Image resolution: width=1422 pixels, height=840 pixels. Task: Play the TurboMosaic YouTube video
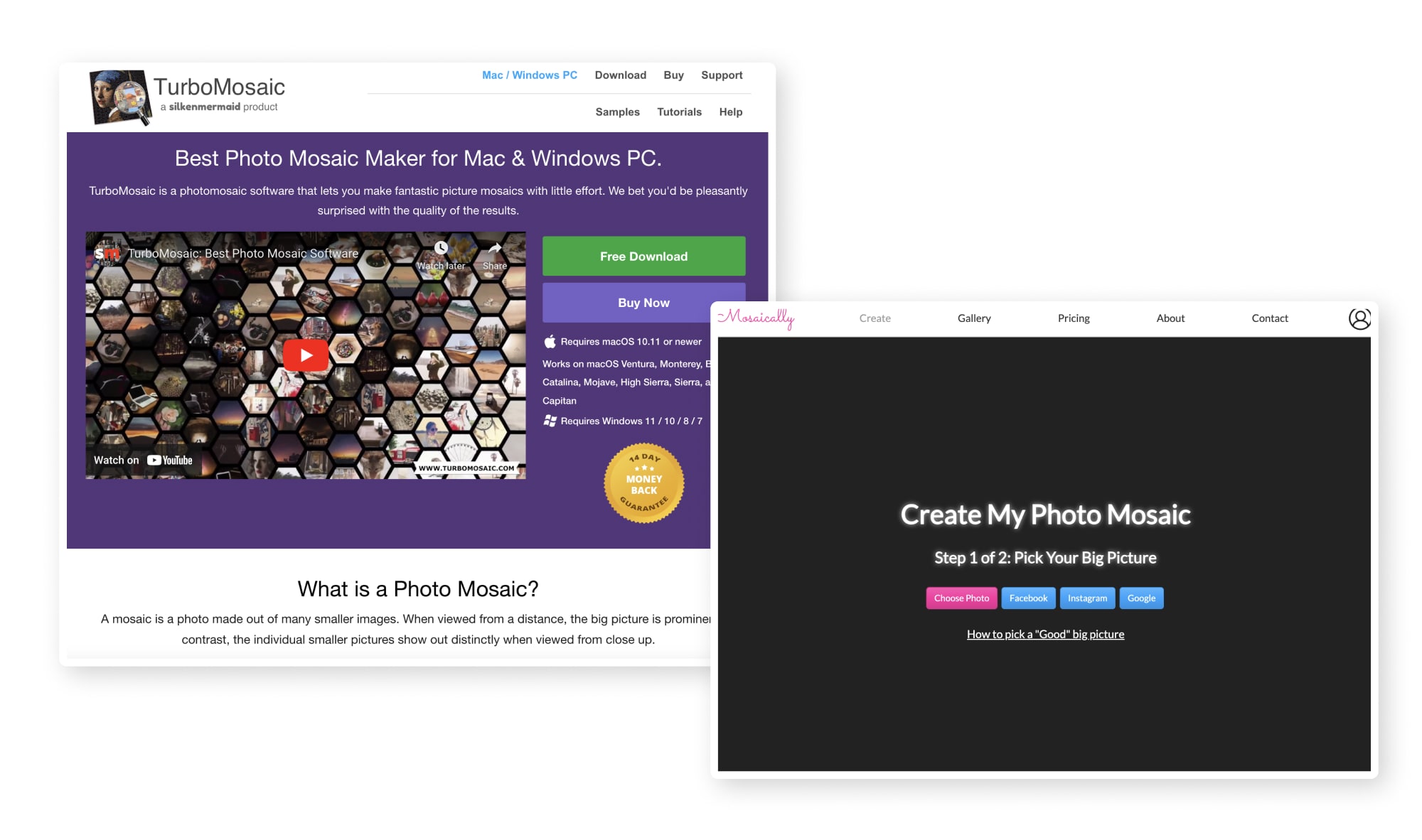[x=306, y=355]
